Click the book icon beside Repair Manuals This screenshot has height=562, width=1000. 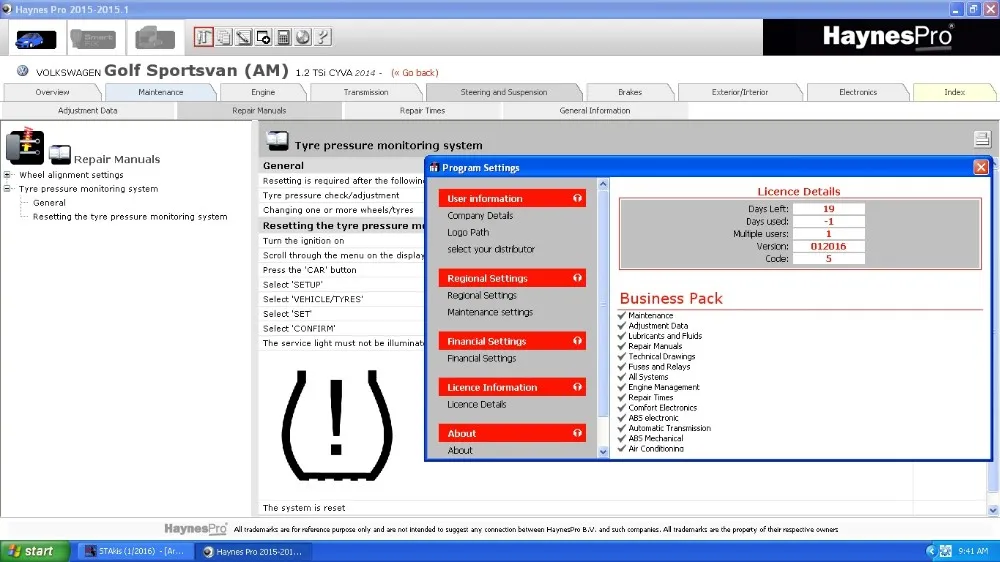click(x=59, y=155)
